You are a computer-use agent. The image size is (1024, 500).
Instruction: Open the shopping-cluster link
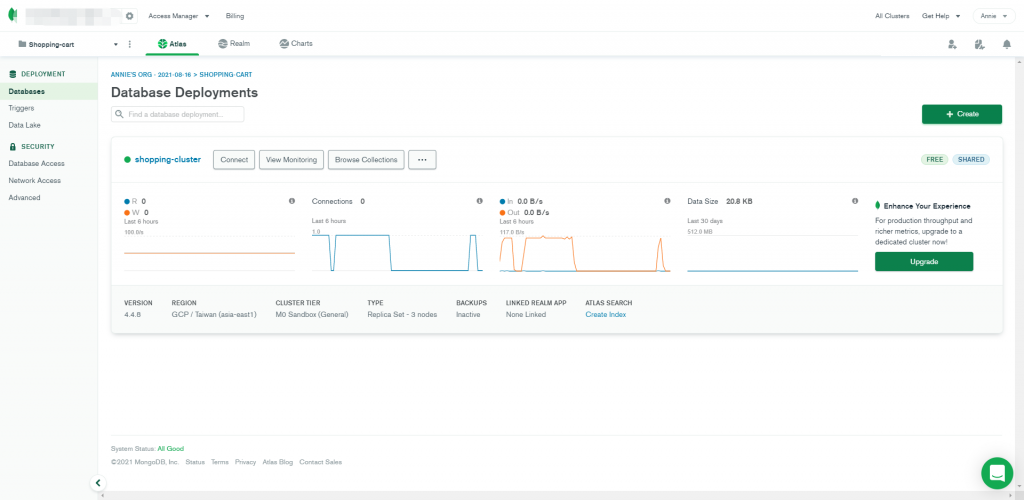[x=168, y=159]
